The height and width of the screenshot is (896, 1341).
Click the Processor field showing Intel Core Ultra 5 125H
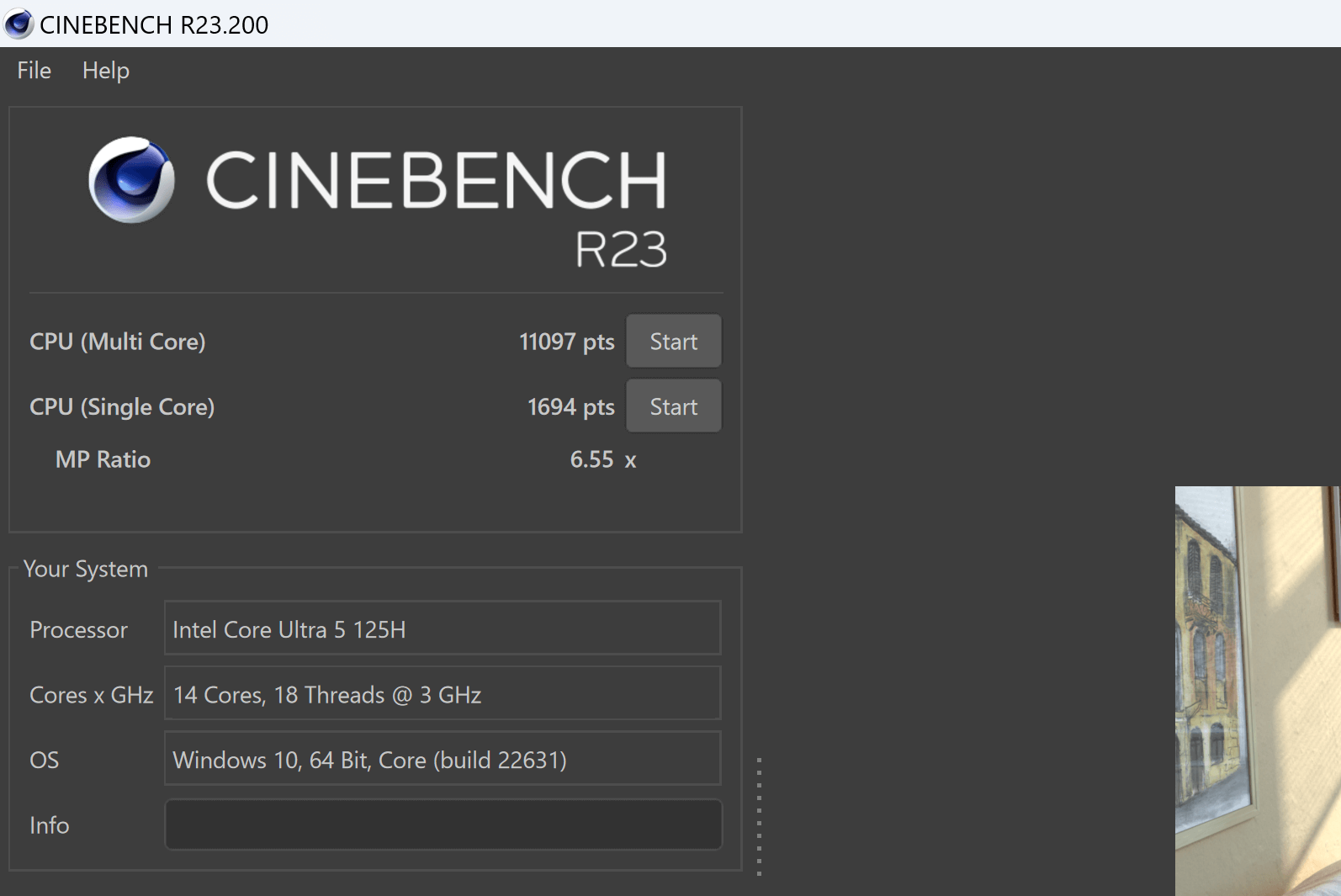click(x=443, y=628)
